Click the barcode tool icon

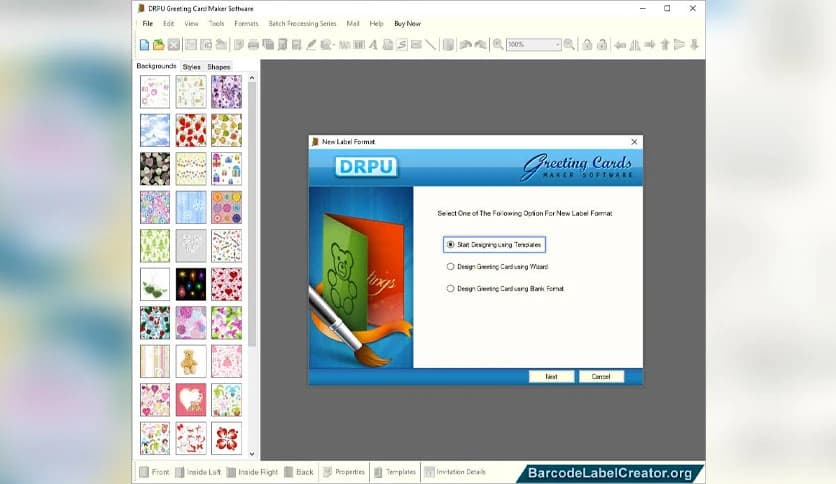click(x=359, y=45)
